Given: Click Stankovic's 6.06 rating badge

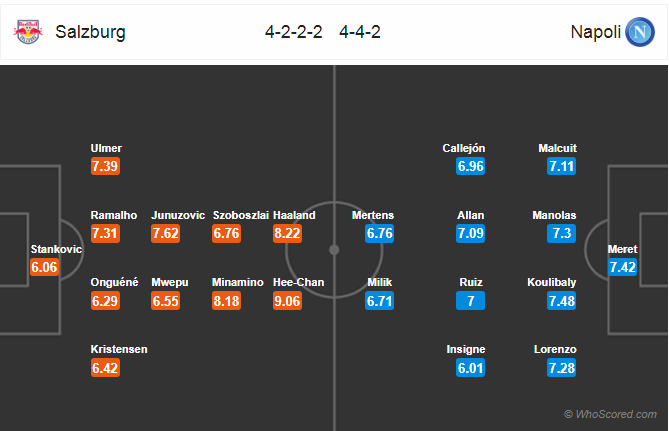Looking at the screenshot, I should 44,267.
